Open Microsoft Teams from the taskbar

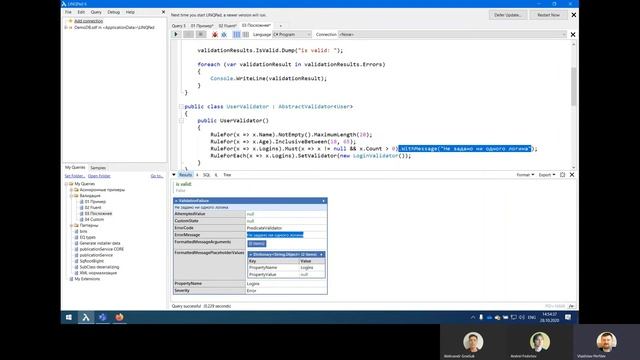(x=102, y=317)
